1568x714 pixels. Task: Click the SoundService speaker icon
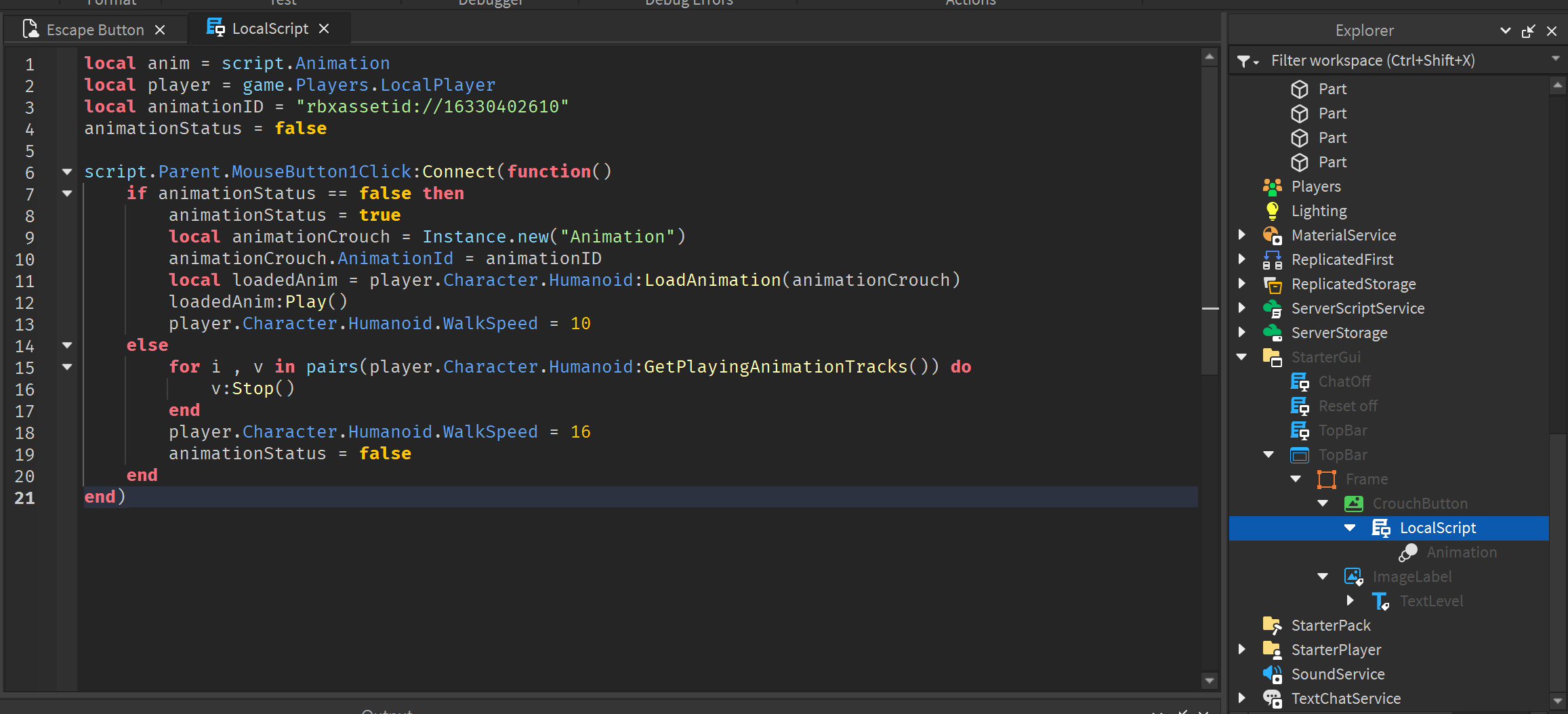point(1272,674)
